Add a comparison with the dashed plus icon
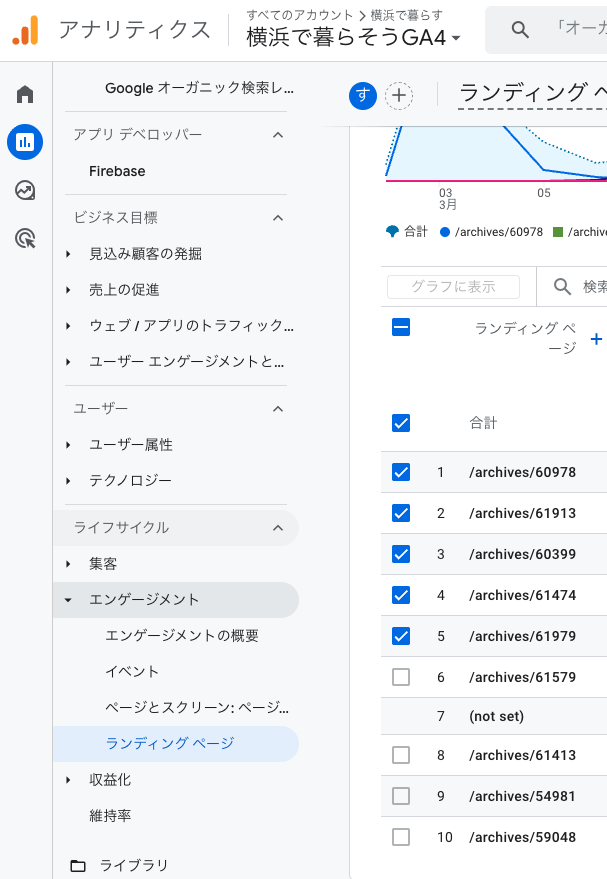The width and height of the screenshot is (607, 879). [398, 94]
